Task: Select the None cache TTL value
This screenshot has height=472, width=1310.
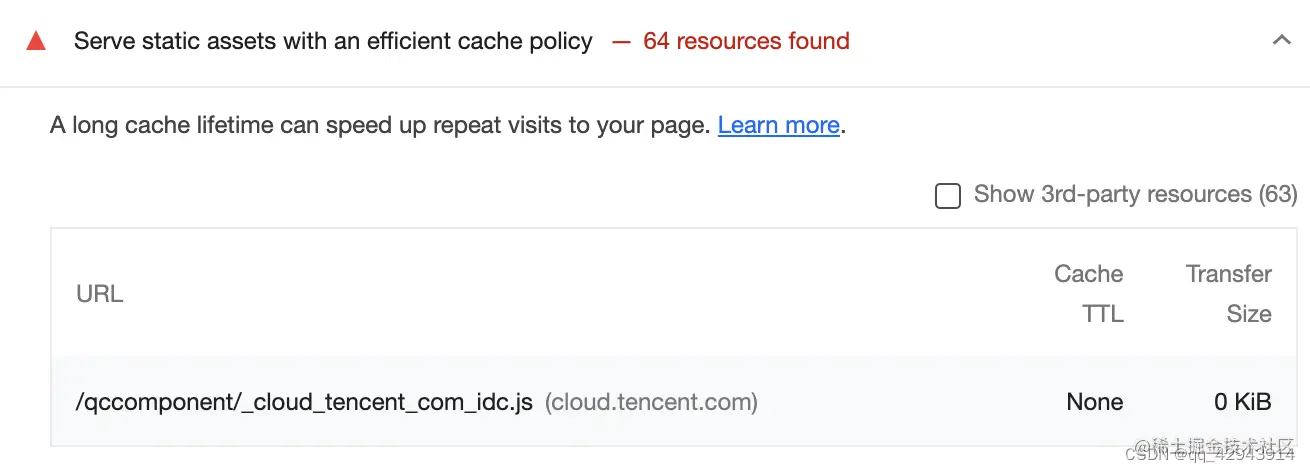Action: [x=1094, y=402]
